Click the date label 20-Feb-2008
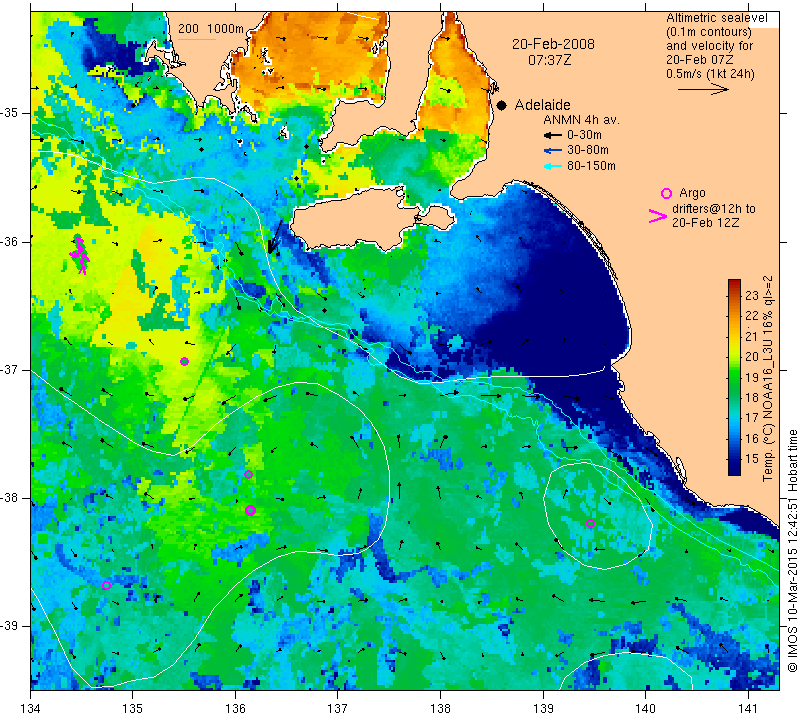Screen dimensions: 800x720 coord(553,44)
